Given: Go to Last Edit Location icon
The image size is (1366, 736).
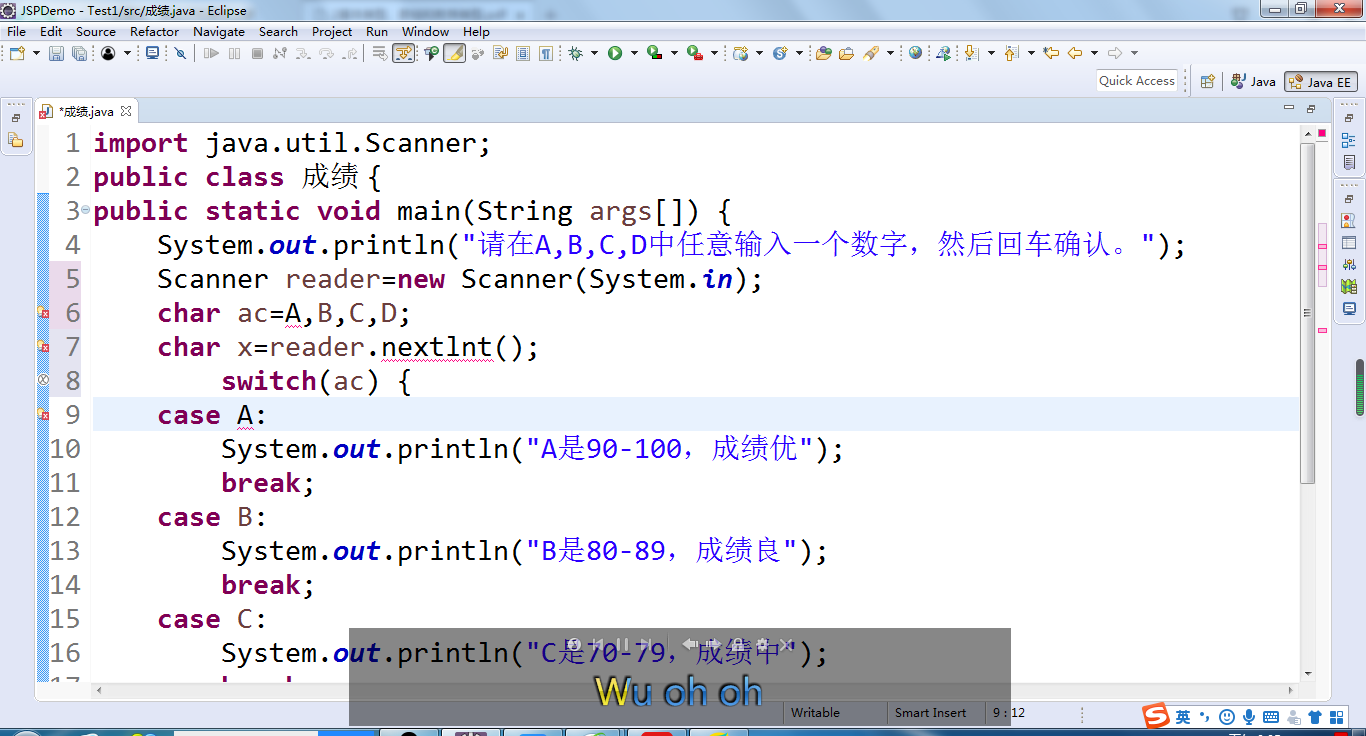Looking at the screenshot, I should [1051, 53].
